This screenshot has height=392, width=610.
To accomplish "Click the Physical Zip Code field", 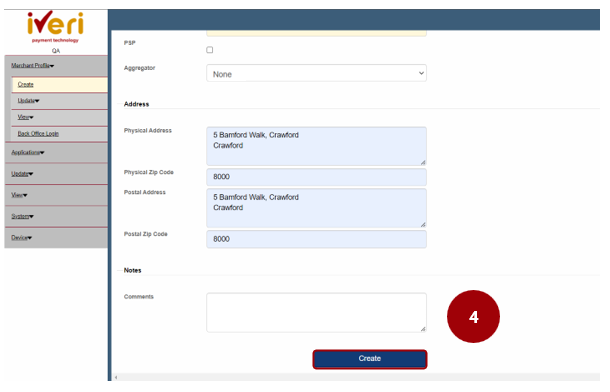I will pos(316,177).
